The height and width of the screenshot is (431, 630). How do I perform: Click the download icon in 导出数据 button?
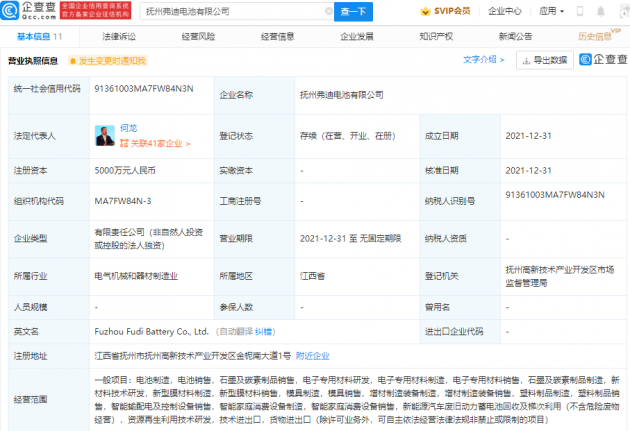[x=526, y=61]
